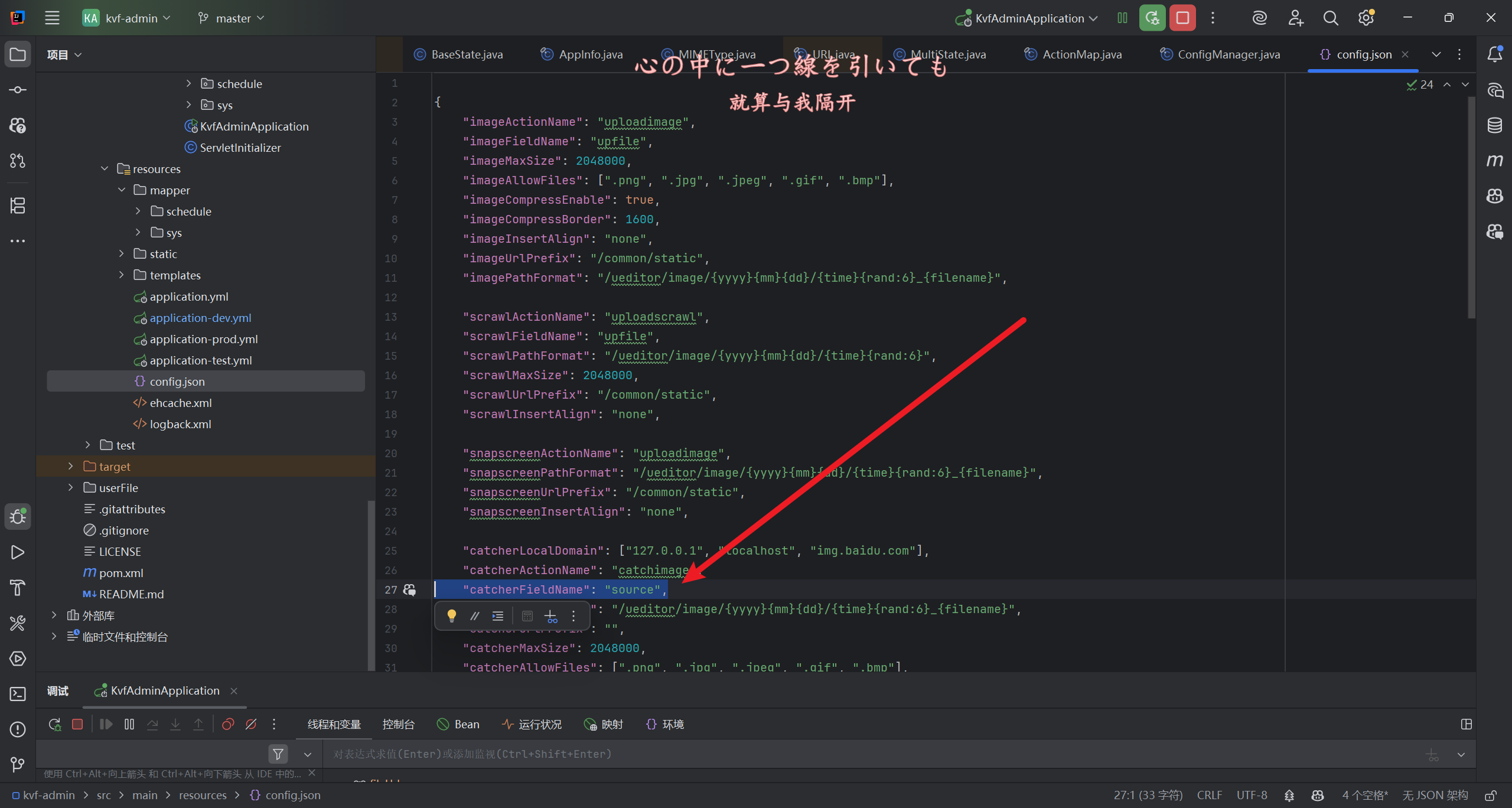
Task: Expand the target folder
Action: pos(70,466)
